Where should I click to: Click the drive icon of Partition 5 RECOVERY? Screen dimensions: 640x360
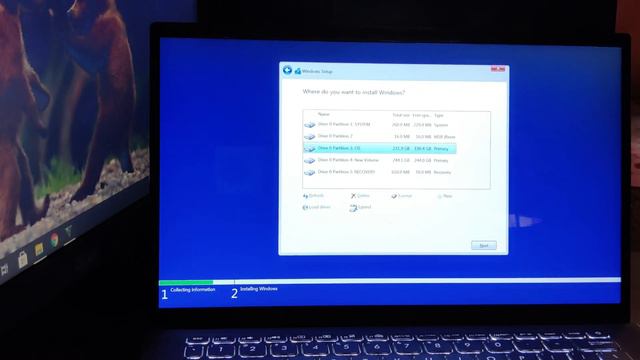(x=309, y=172)
